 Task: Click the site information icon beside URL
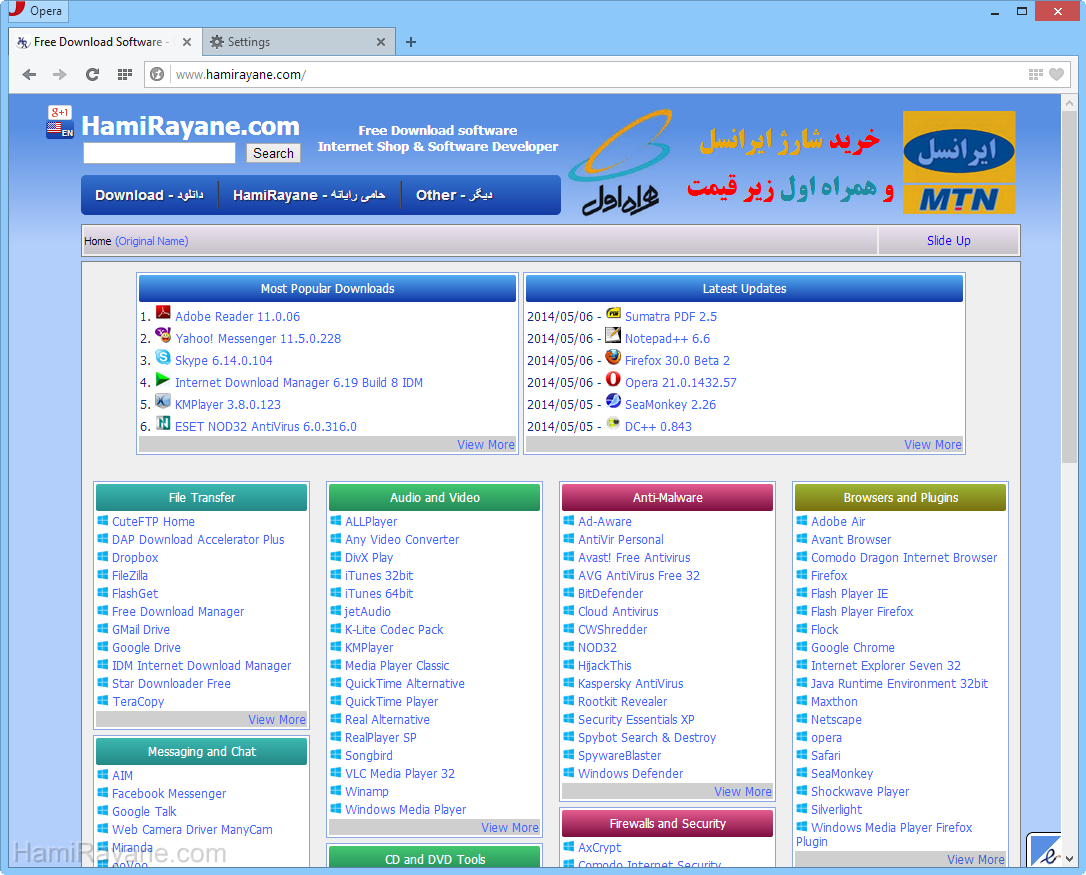click(x=157, y=74)
